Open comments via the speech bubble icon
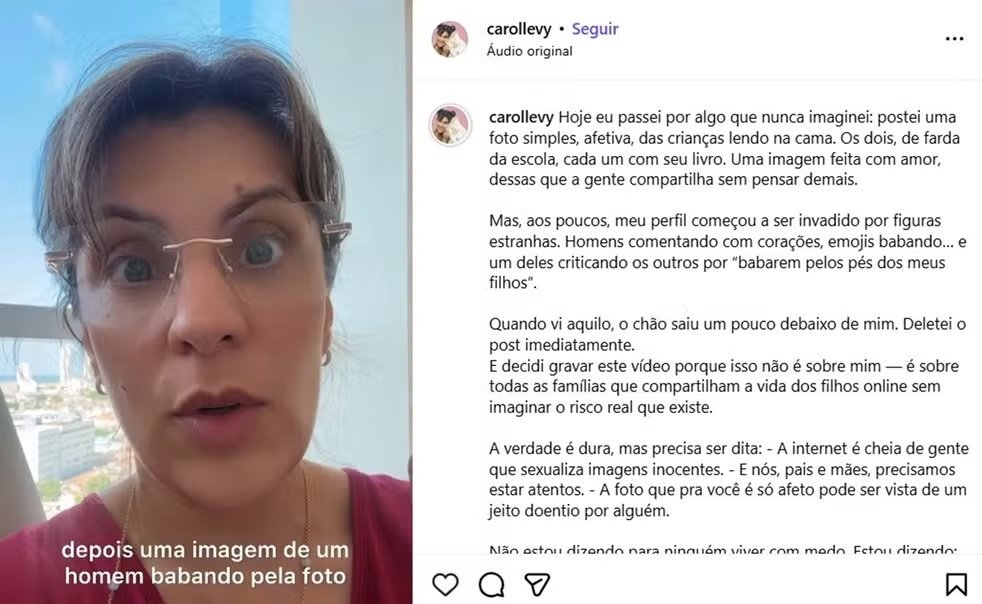 point(492,585)
